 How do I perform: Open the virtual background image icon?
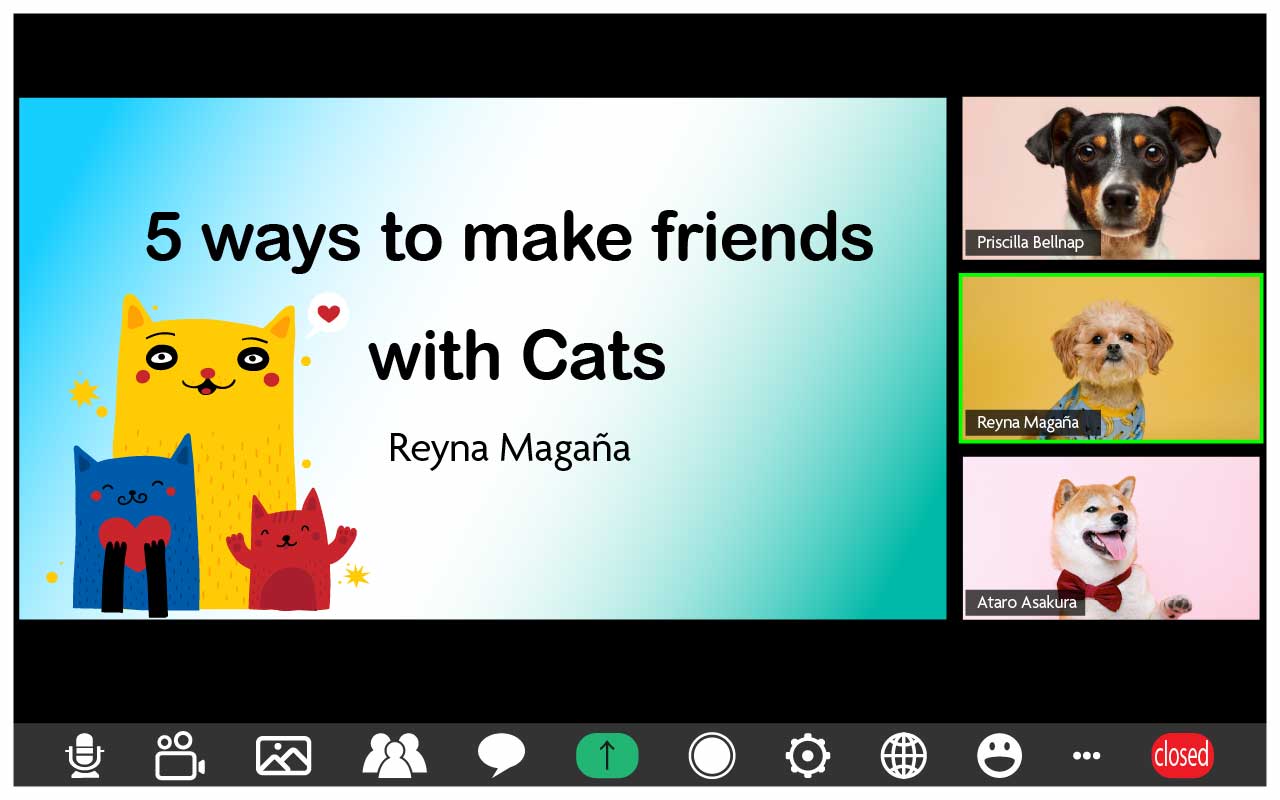(283, 756)
